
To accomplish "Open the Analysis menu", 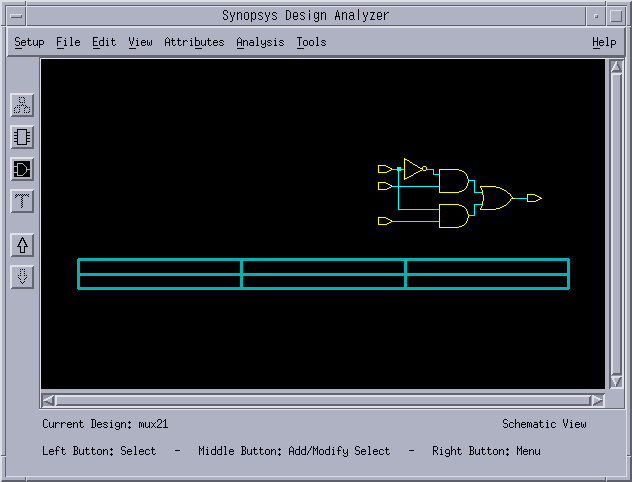I will 260,42.
